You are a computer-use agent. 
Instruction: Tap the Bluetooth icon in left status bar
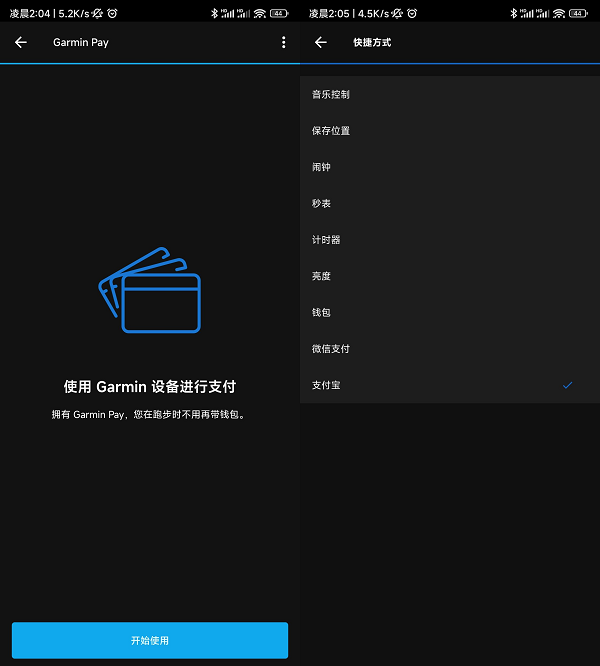[x=214, y=14]
